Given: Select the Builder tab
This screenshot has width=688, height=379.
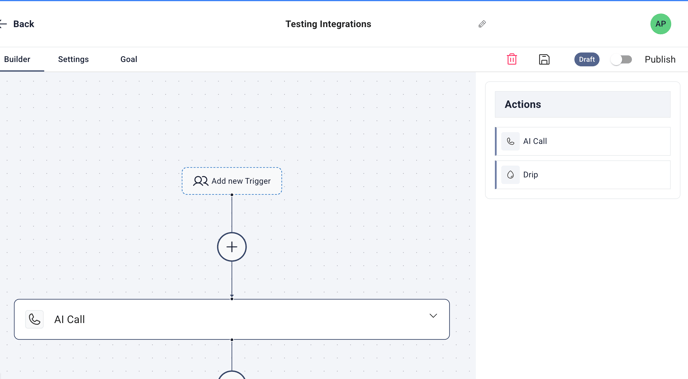Looking at the screenshot, I should 17,59.
